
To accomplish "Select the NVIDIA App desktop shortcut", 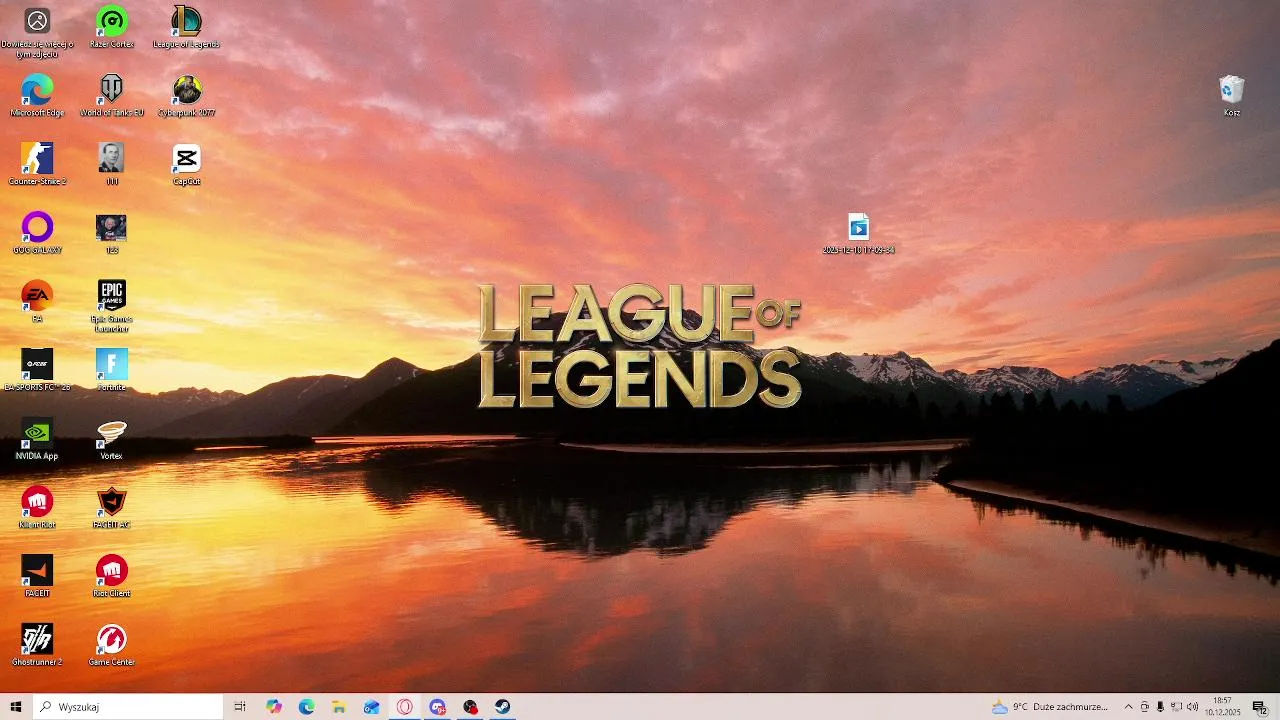I will point(37,439).
